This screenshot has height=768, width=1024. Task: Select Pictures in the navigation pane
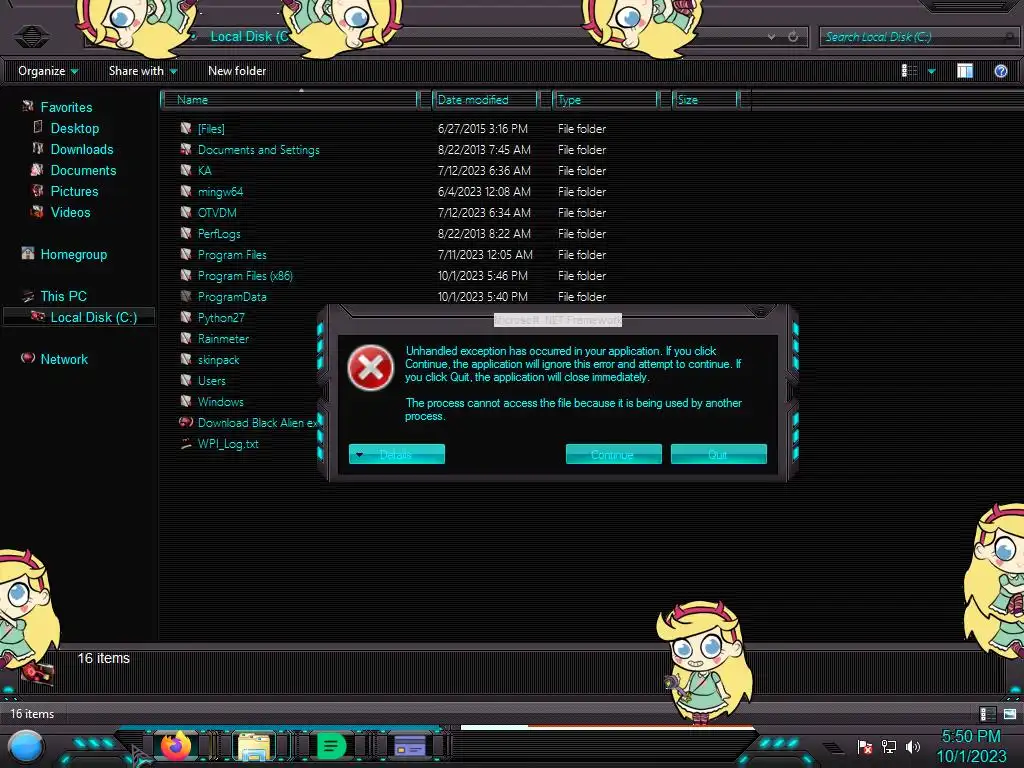[74, 191]
